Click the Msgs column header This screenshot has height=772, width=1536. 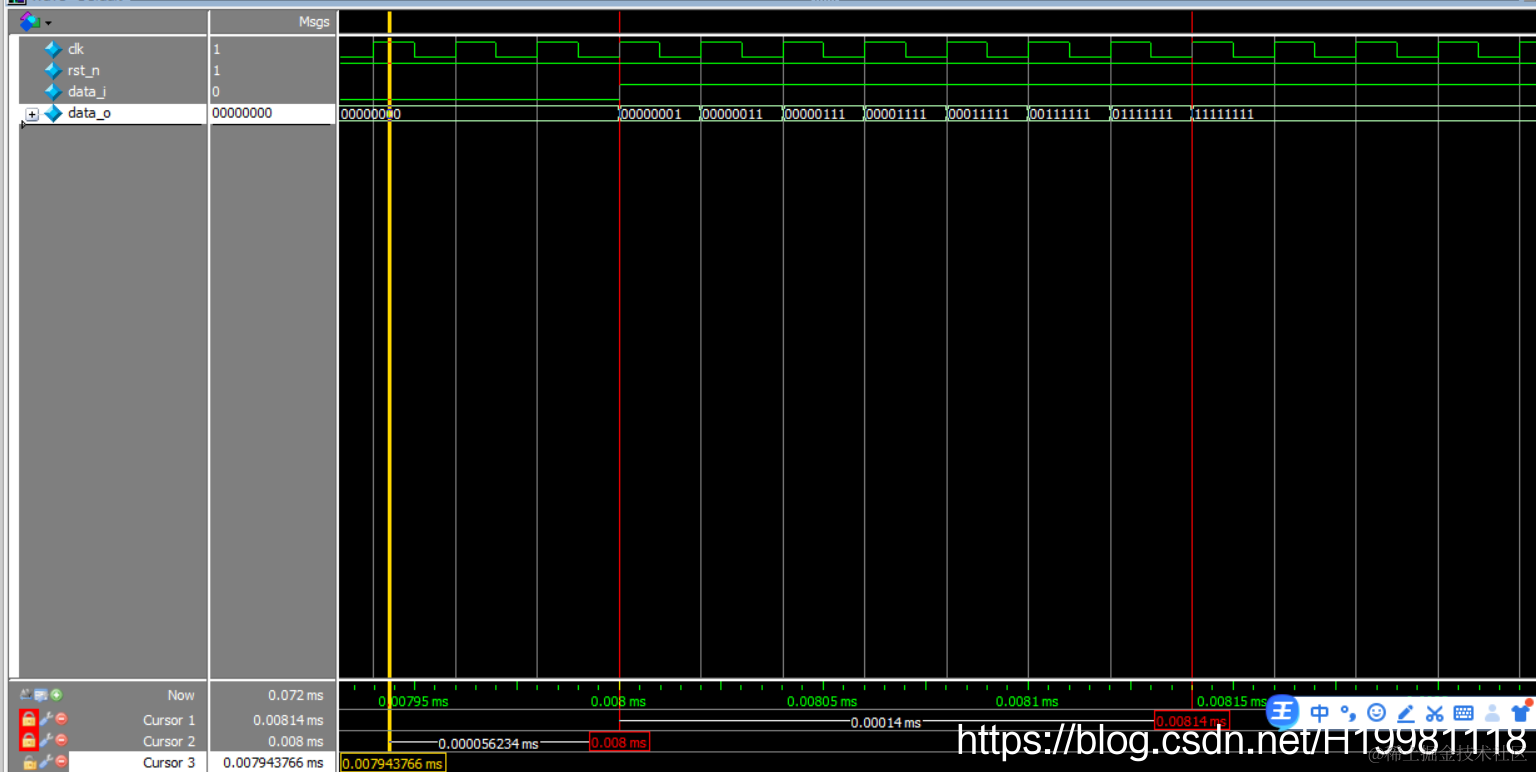(x=314, y=22)
